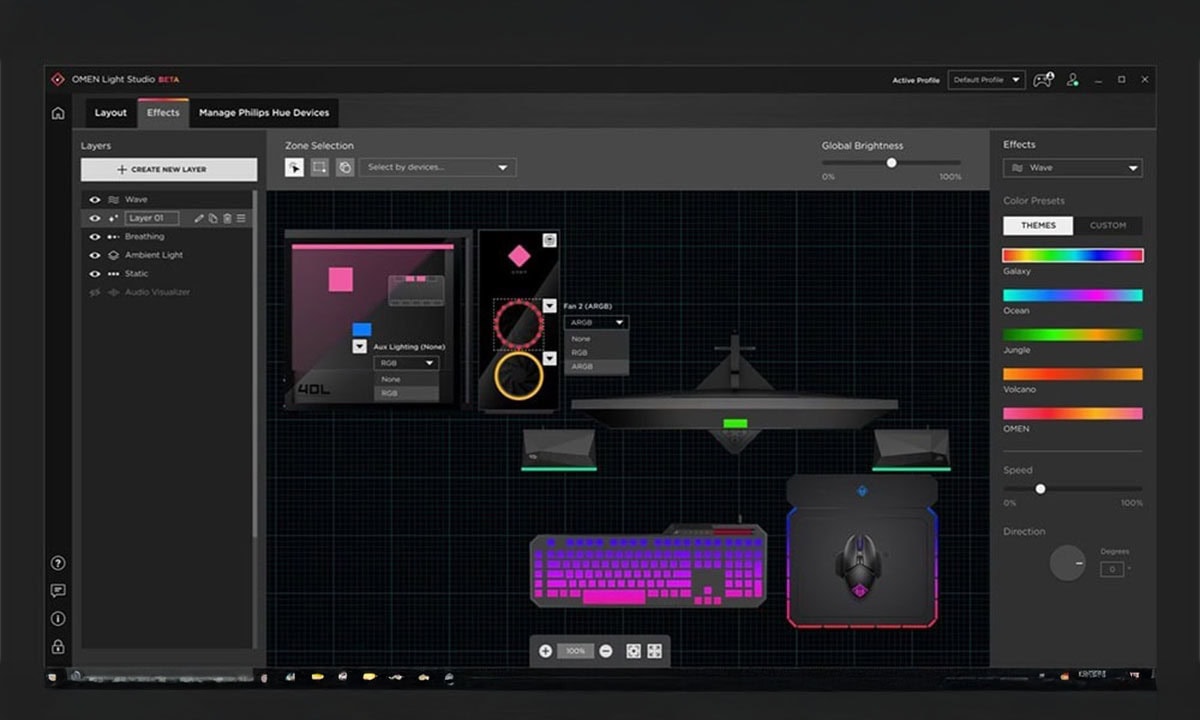The width and height of the screenshot is (1200, 720).
Task: Open the info icon in sidebar
Action: [58, 619]
